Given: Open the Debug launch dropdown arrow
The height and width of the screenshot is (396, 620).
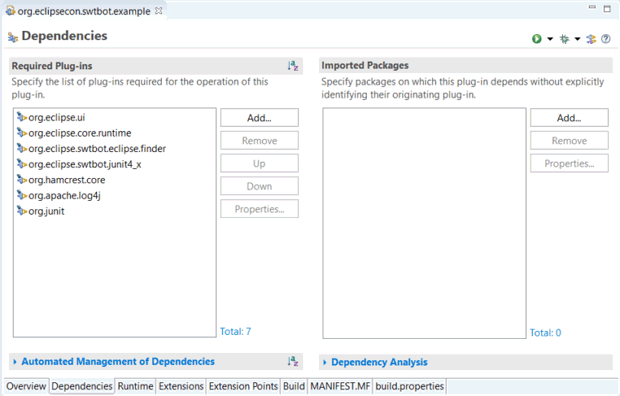Looking at the screenshot, I should point(577,39).
